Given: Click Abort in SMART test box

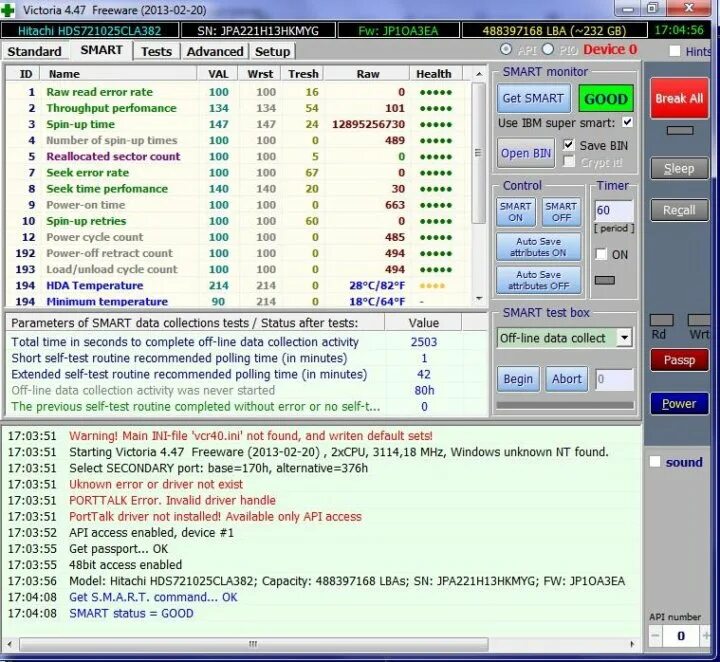Looking at the screenshot, I should click(x=567, y=379).
